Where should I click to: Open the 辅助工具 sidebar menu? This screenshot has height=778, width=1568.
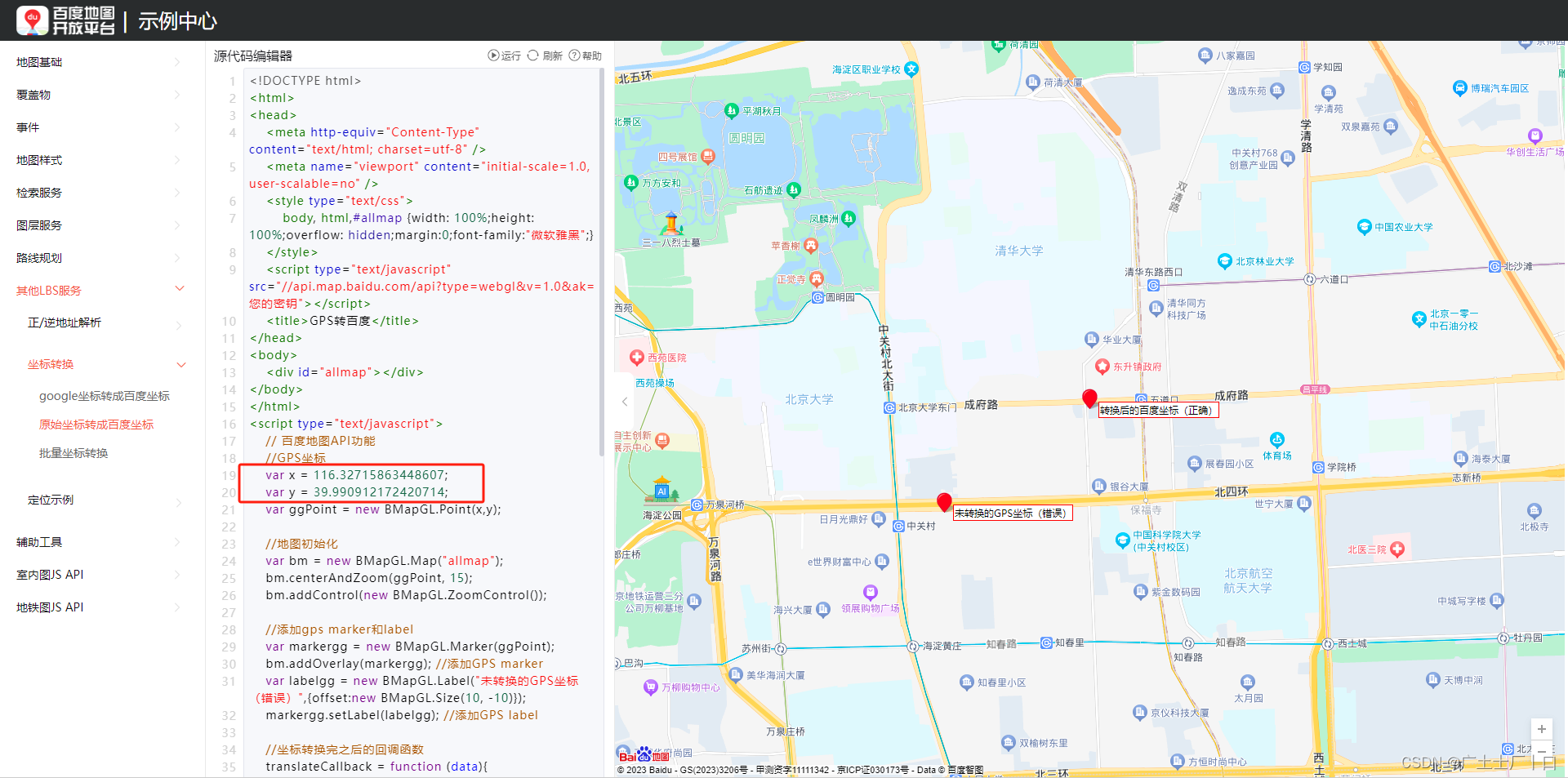click(x=39, y=542)
